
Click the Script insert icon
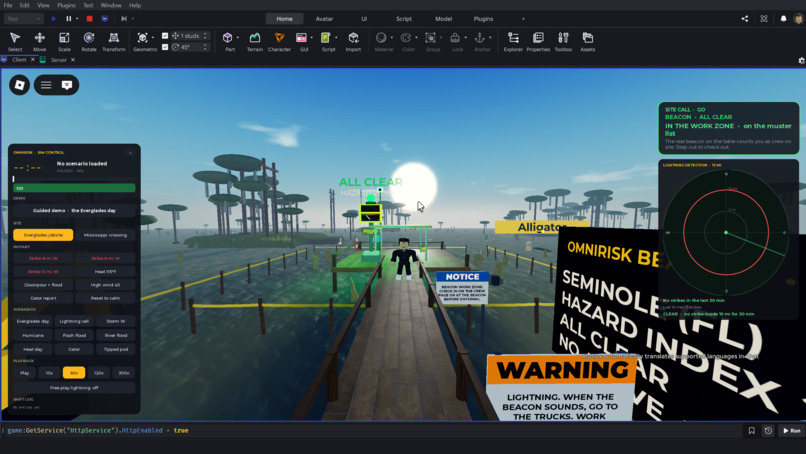coord(326,38)
